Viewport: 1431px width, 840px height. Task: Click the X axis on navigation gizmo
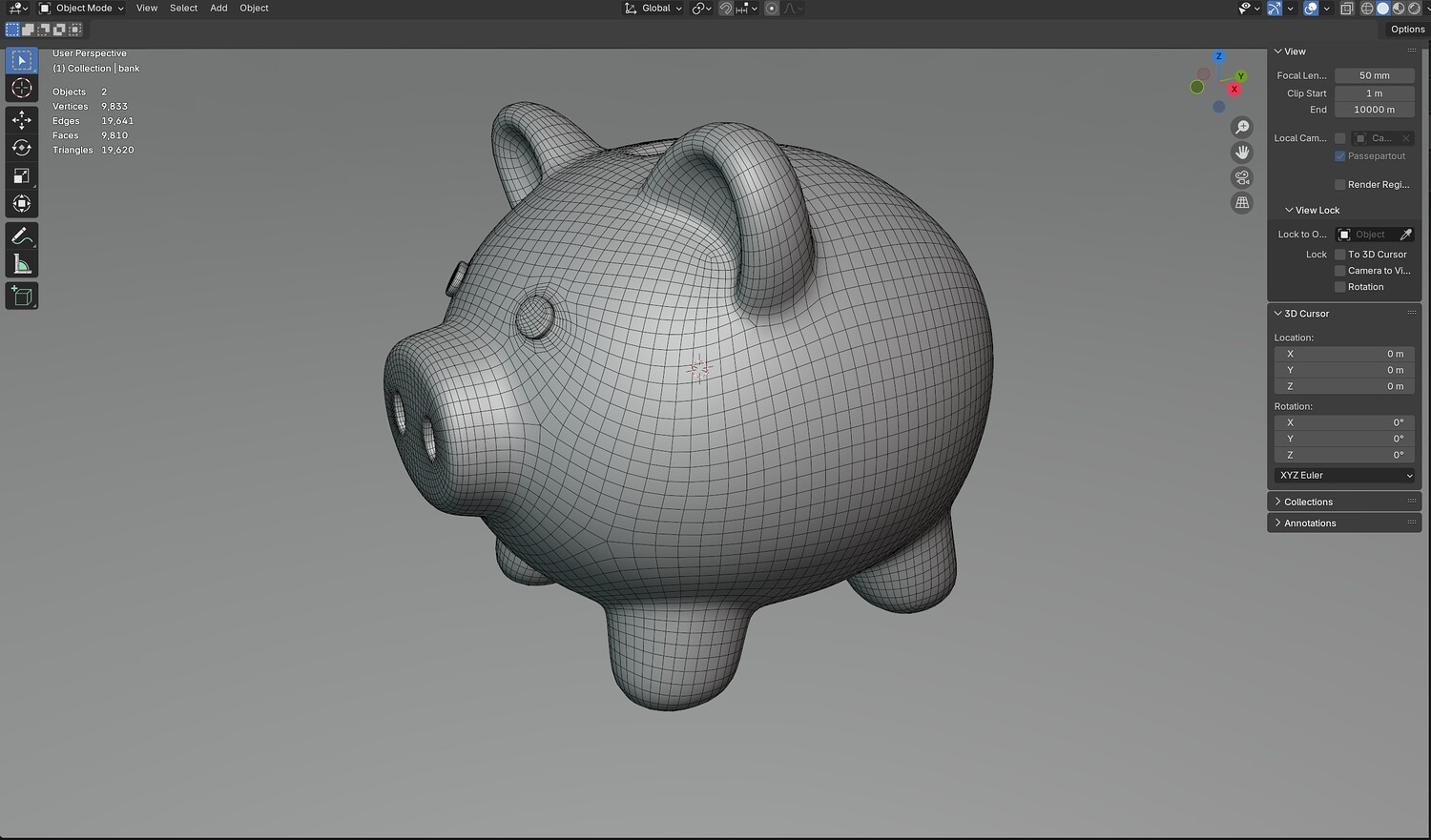[1234, 89]
